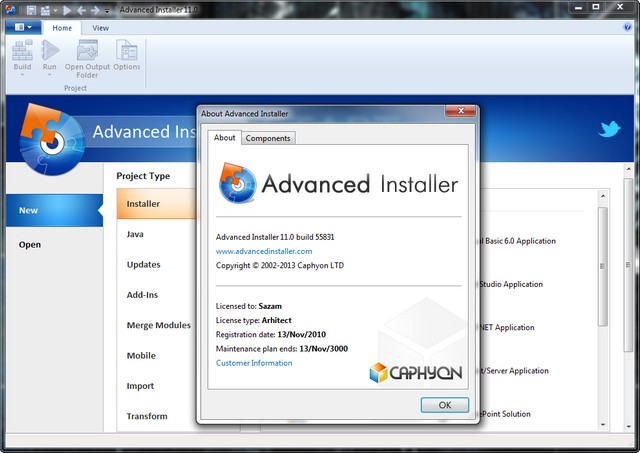This screenshot has height=453, width=640.
Task: Select the New page in sidebar
Action: point(54,210)
